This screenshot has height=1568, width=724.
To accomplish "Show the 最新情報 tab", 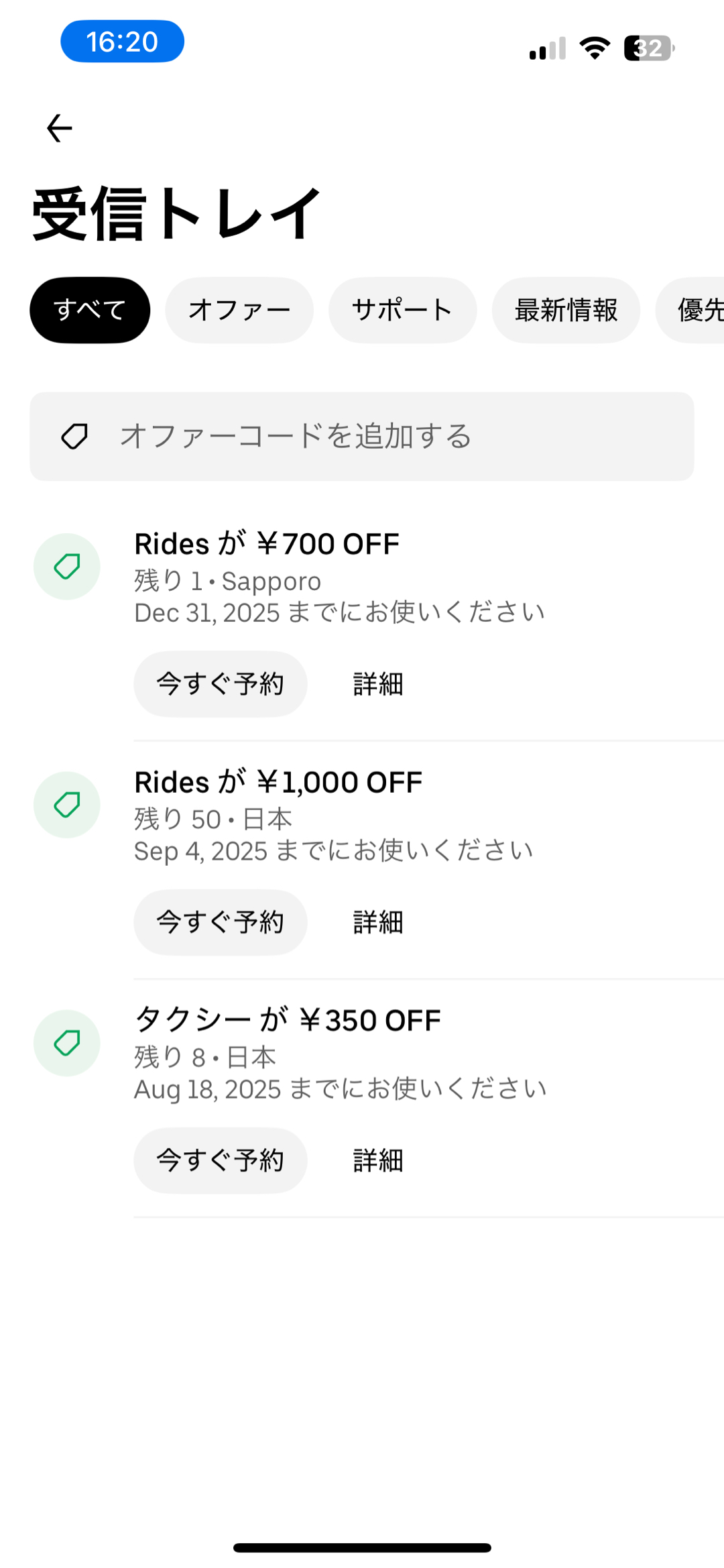I will pyautogui.click(x=566, y=310).
